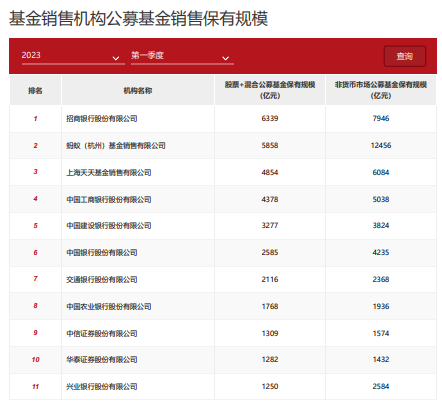
Task: Click value 2116 in 交通银行 row
Action: pos(270,279)
